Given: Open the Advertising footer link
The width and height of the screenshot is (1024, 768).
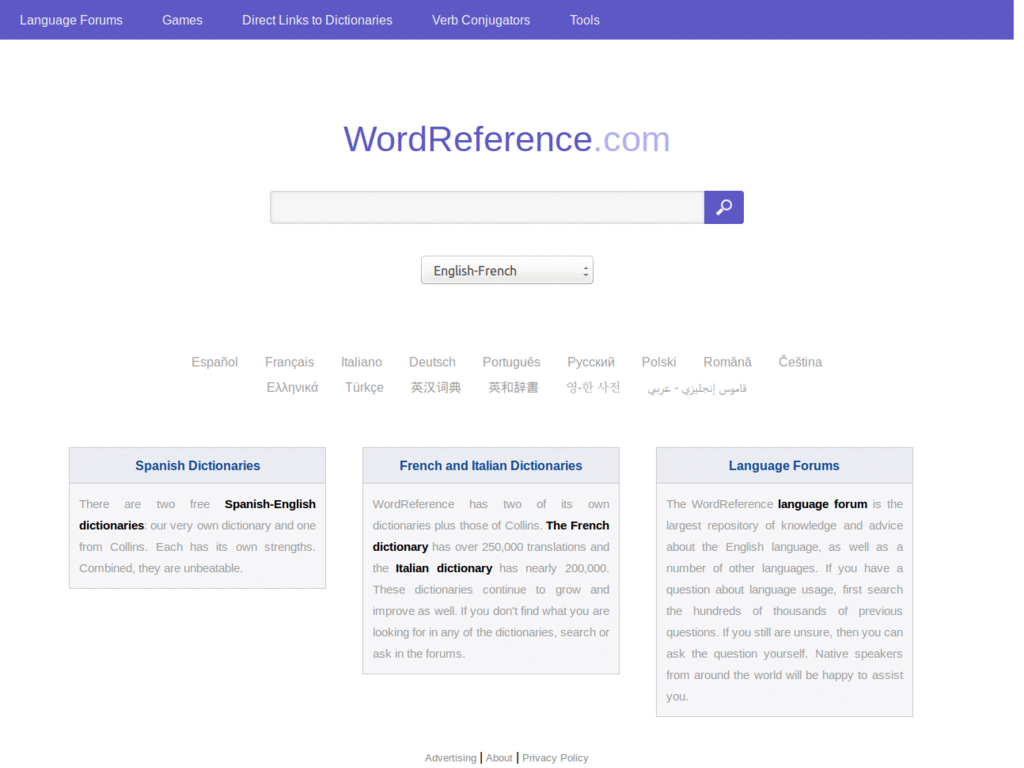Looking at the screenshot, I should point(451,758).
